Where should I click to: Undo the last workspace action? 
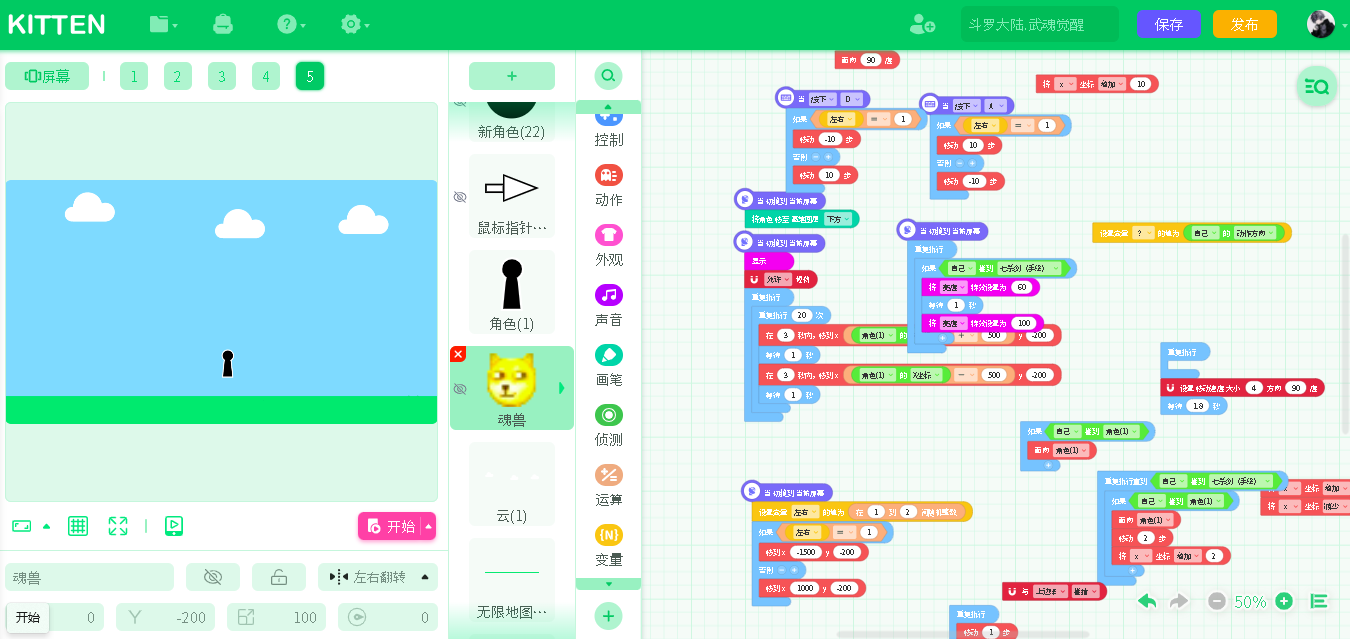pyautogui.click(x=1147, y=601)
